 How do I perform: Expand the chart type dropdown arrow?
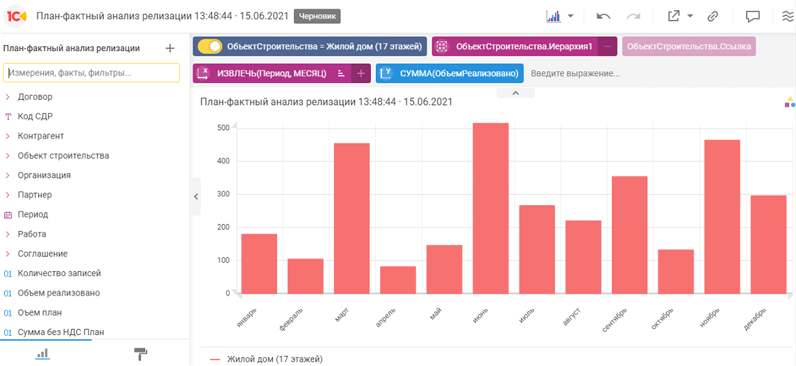coord(571,16)
